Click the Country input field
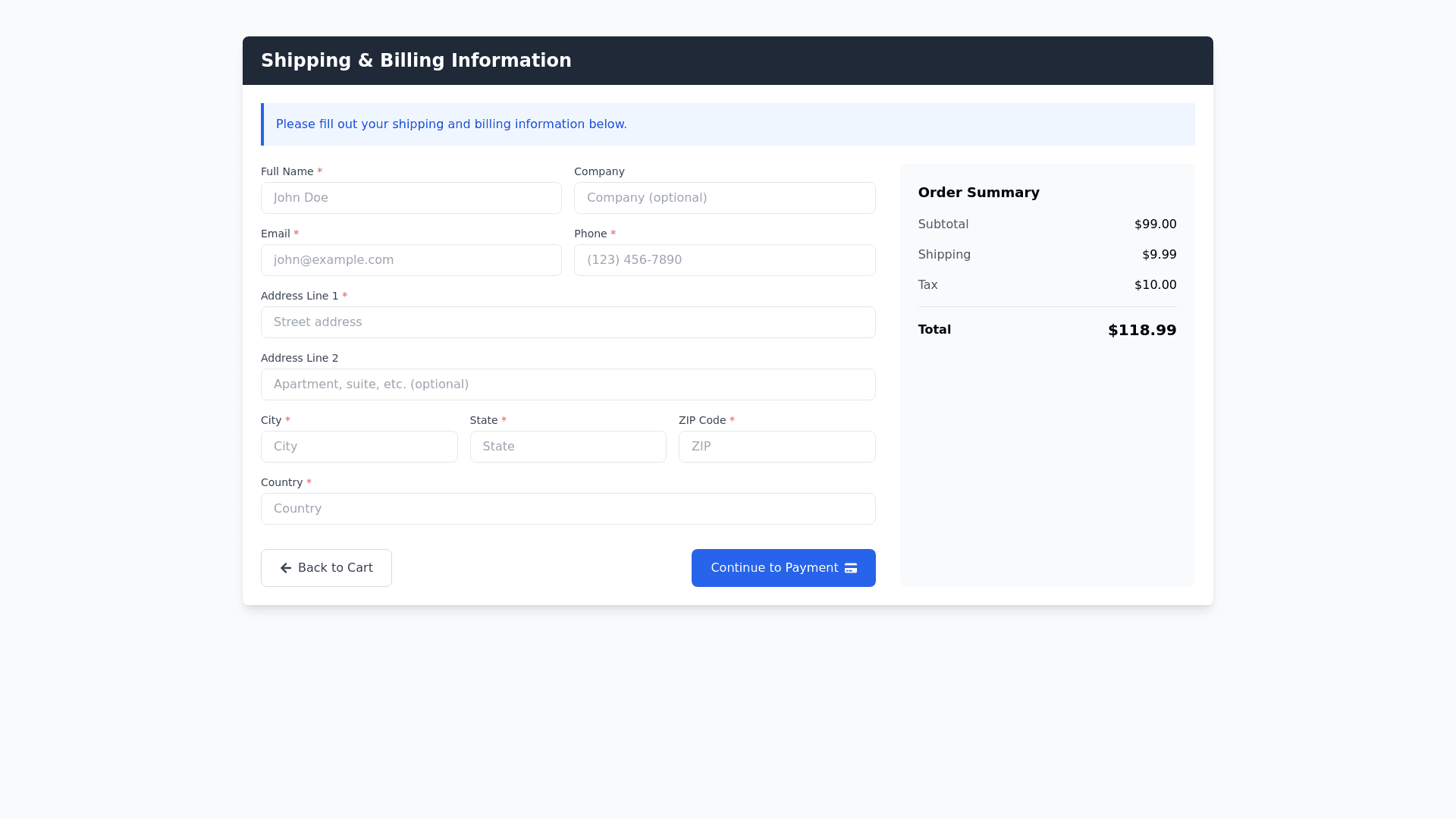The image size is (1456, 819). coord(567,509)
